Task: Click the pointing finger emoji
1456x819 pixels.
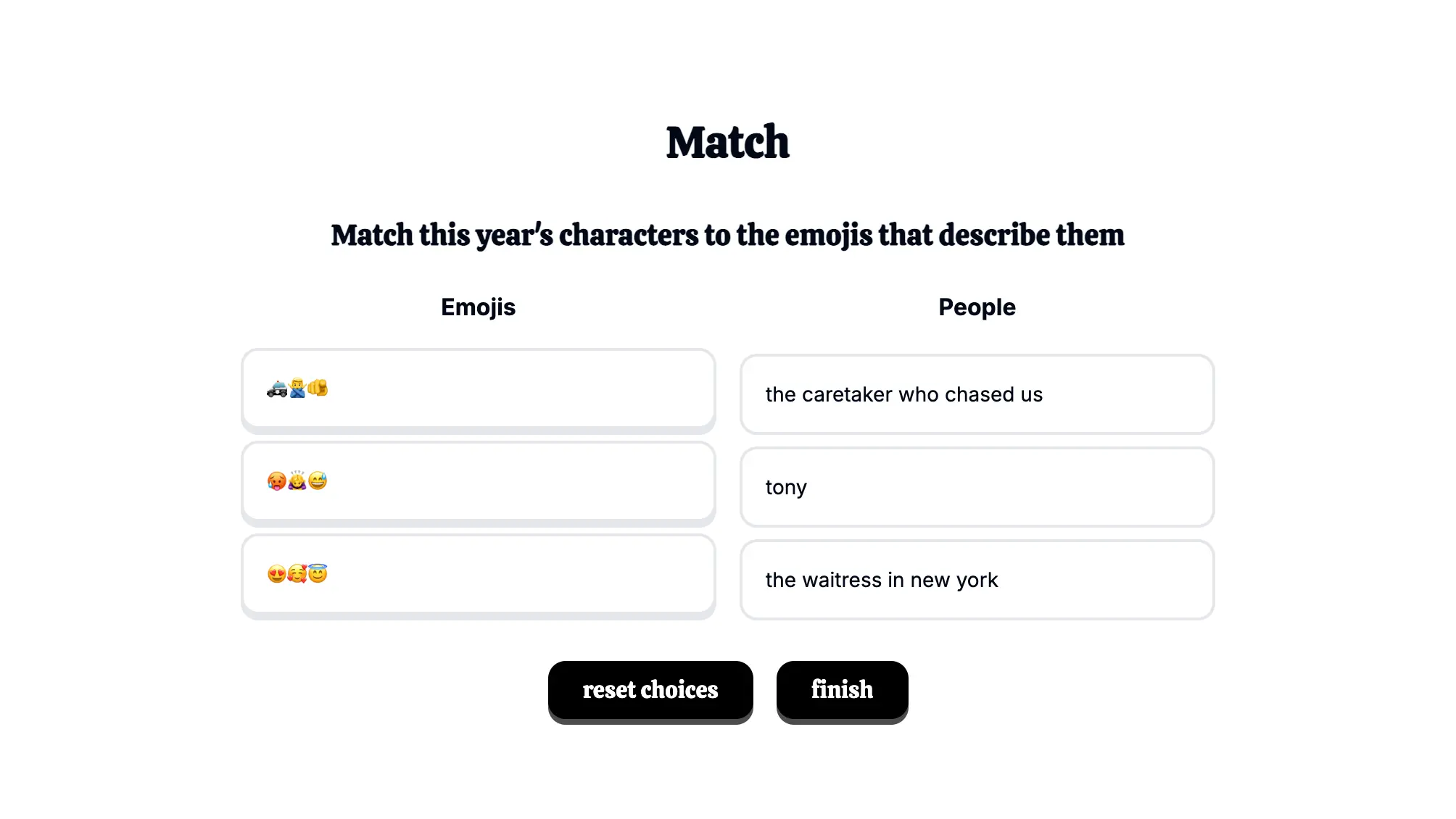Action: 318,388
